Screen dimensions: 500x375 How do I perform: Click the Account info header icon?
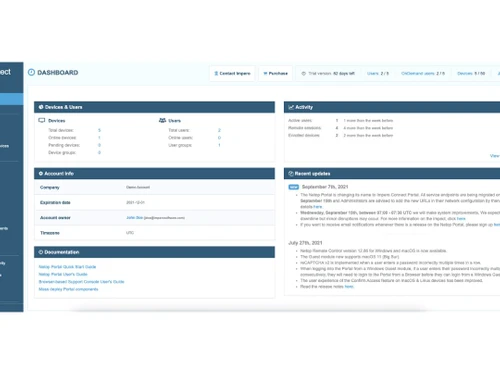(41, 173)
